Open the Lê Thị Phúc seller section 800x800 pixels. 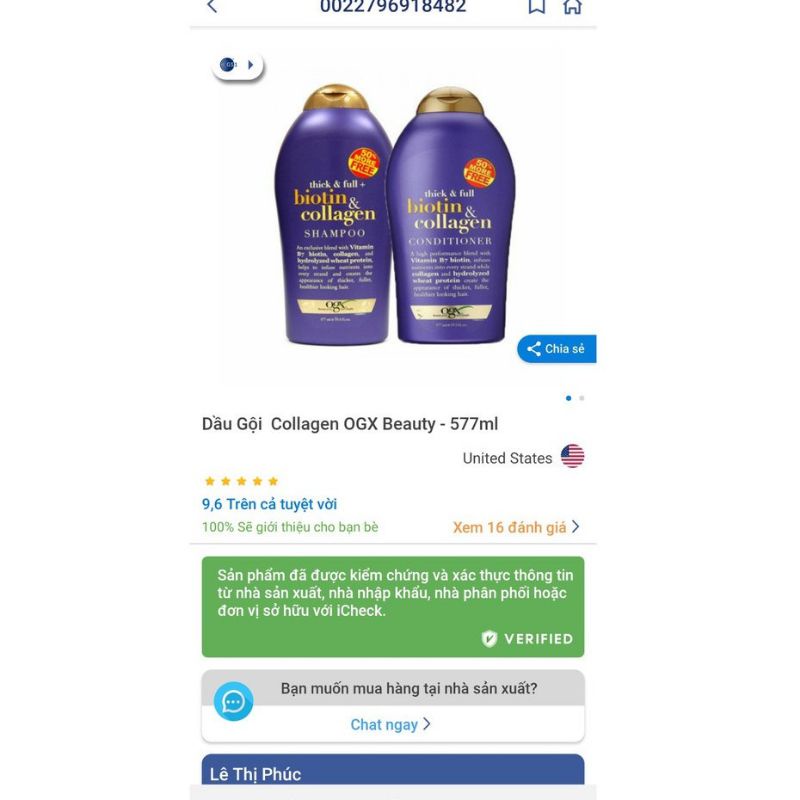pos(393,769)
